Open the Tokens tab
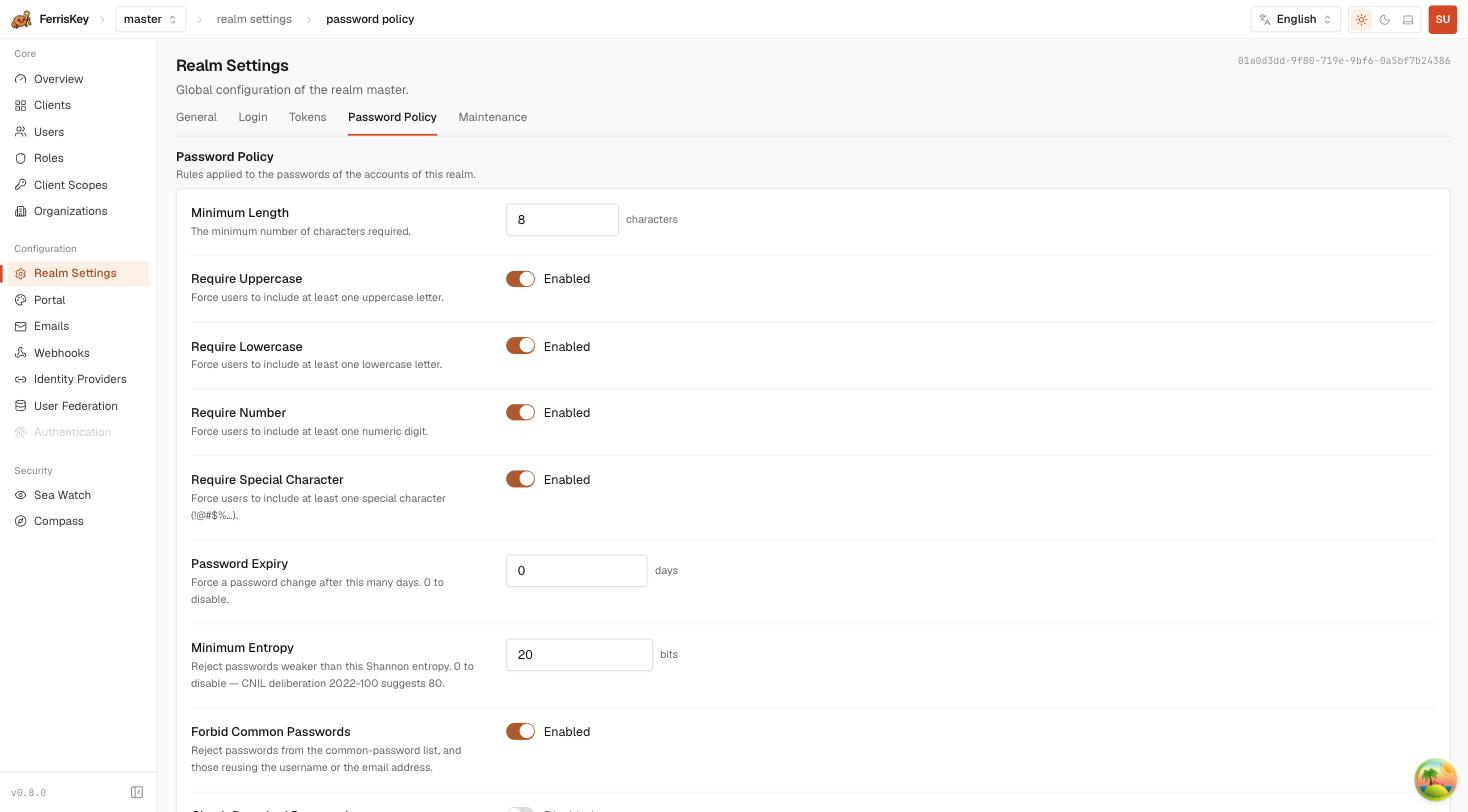Viewport: 1468px width, 812px height. click(307, 117)
